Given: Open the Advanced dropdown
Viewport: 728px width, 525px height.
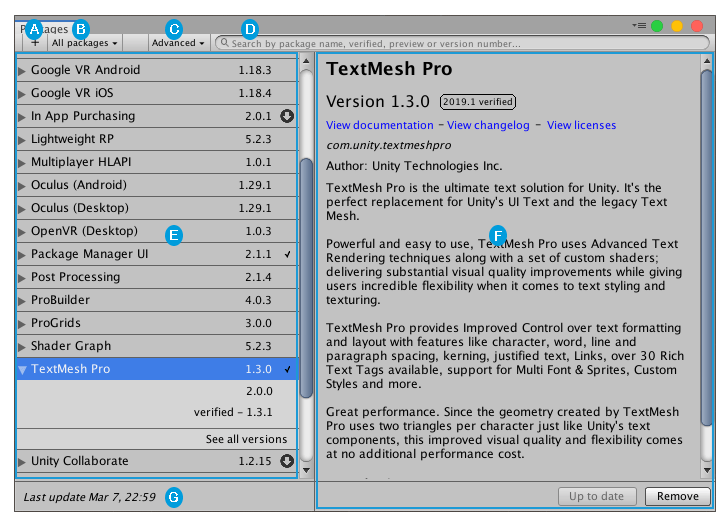Looking at the screenshot, I should coord(178,43).
